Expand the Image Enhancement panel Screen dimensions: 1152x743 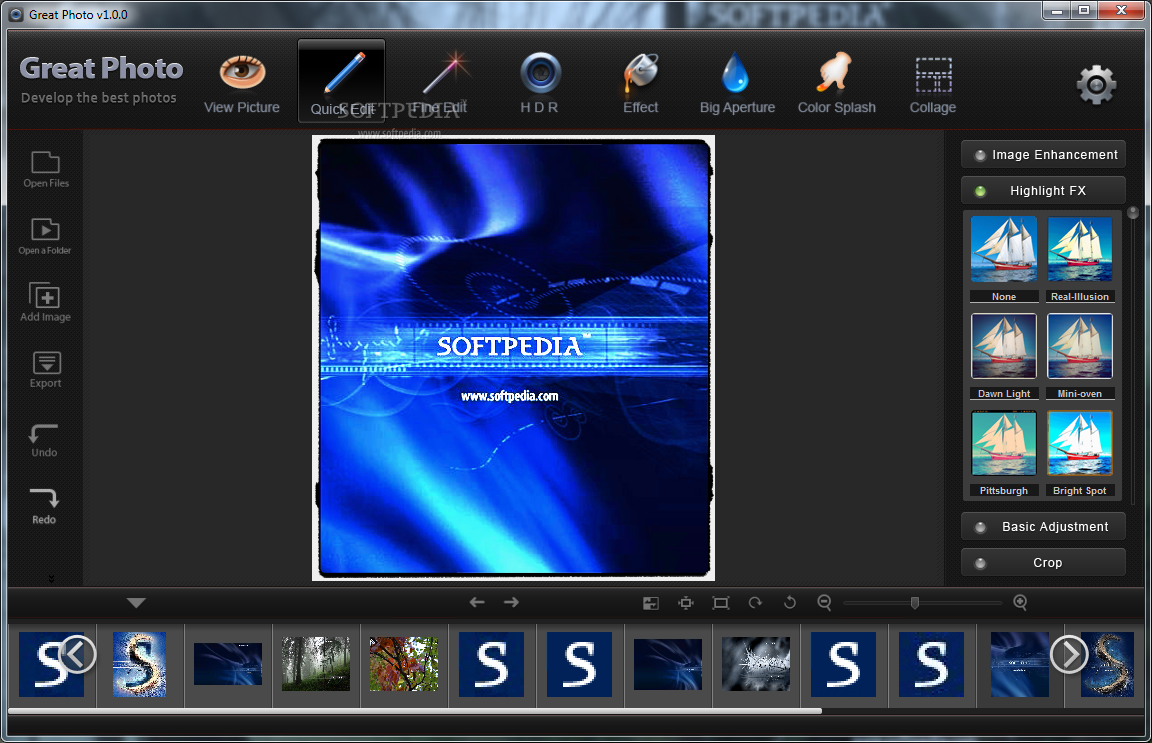pyautogui.click(x=1043, y=154)
